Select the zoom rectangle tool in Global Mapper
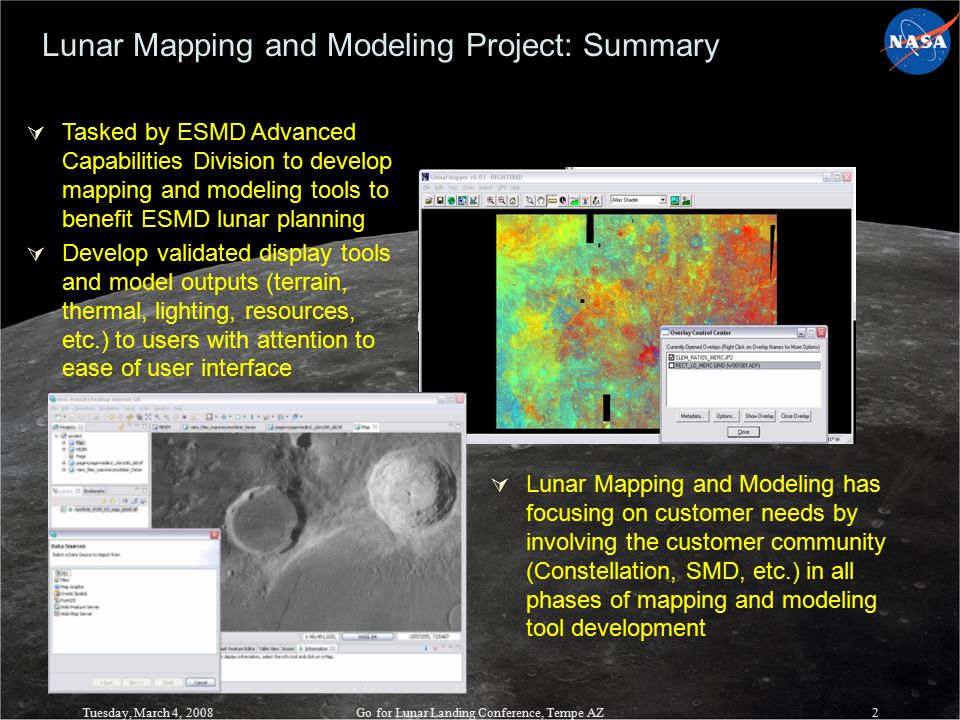The height and width of the screenshot is (720, 960). (x=530, y=201)
